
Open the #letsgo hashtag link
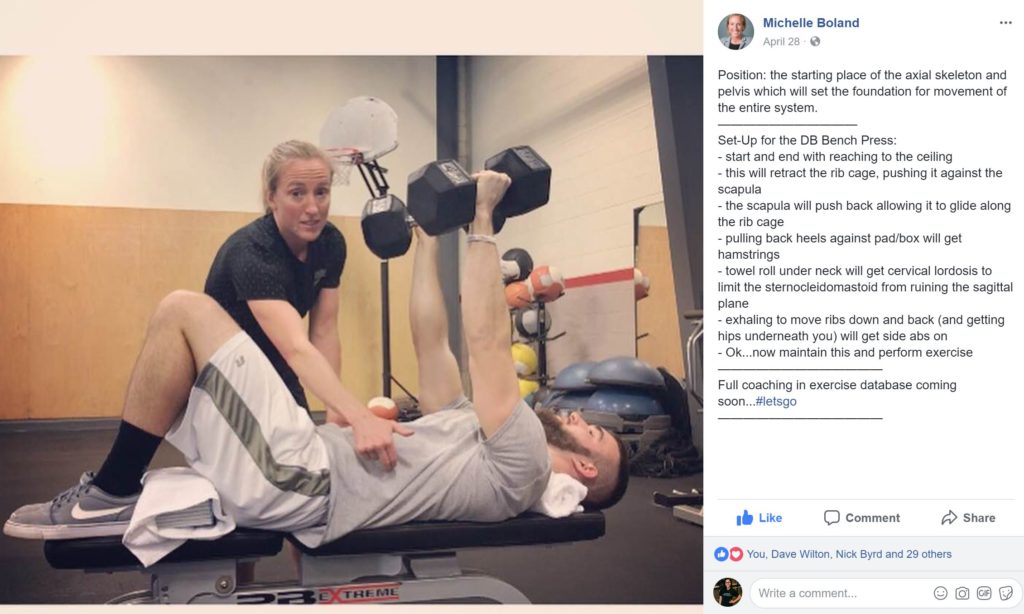[x=776, y=401]
